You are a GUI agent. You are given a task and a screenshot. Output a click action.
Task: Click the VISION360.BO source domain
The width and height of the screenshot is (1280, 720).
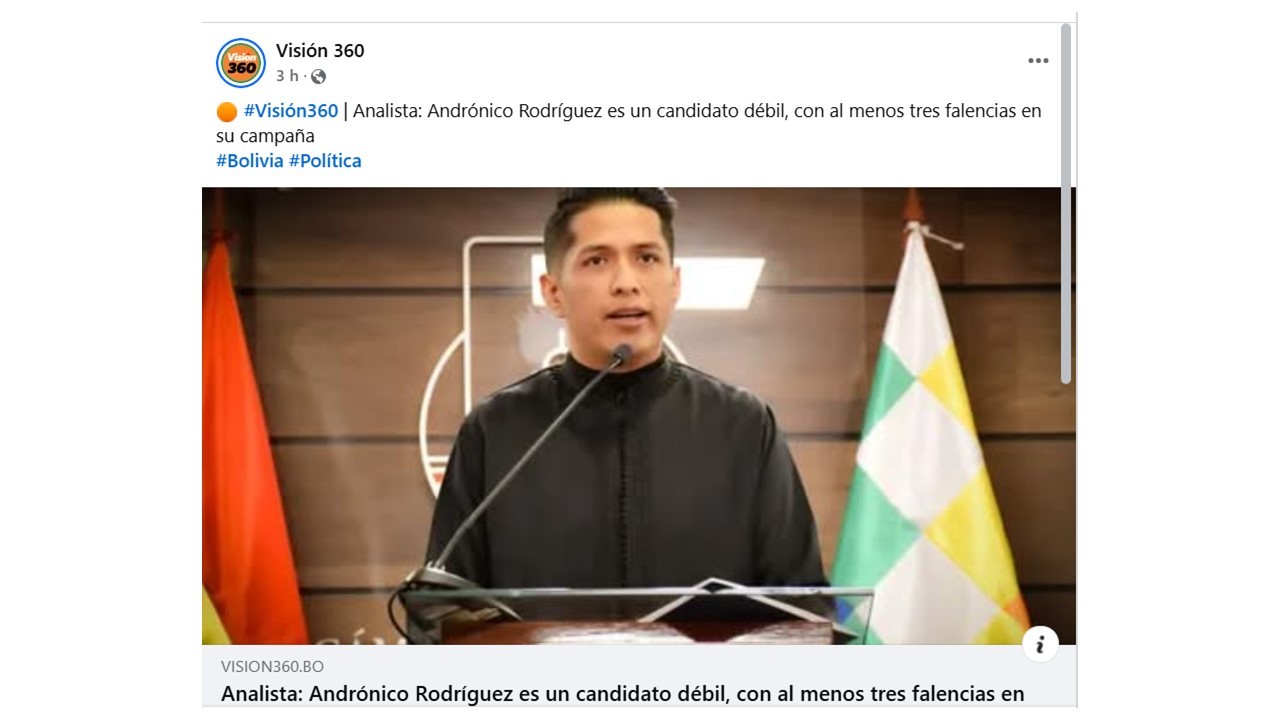(272, 667)
